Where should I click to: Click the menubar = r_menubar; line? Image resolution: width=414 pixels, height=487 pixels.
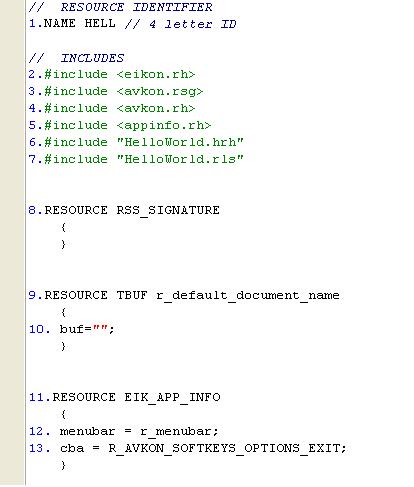click(124, 431)
